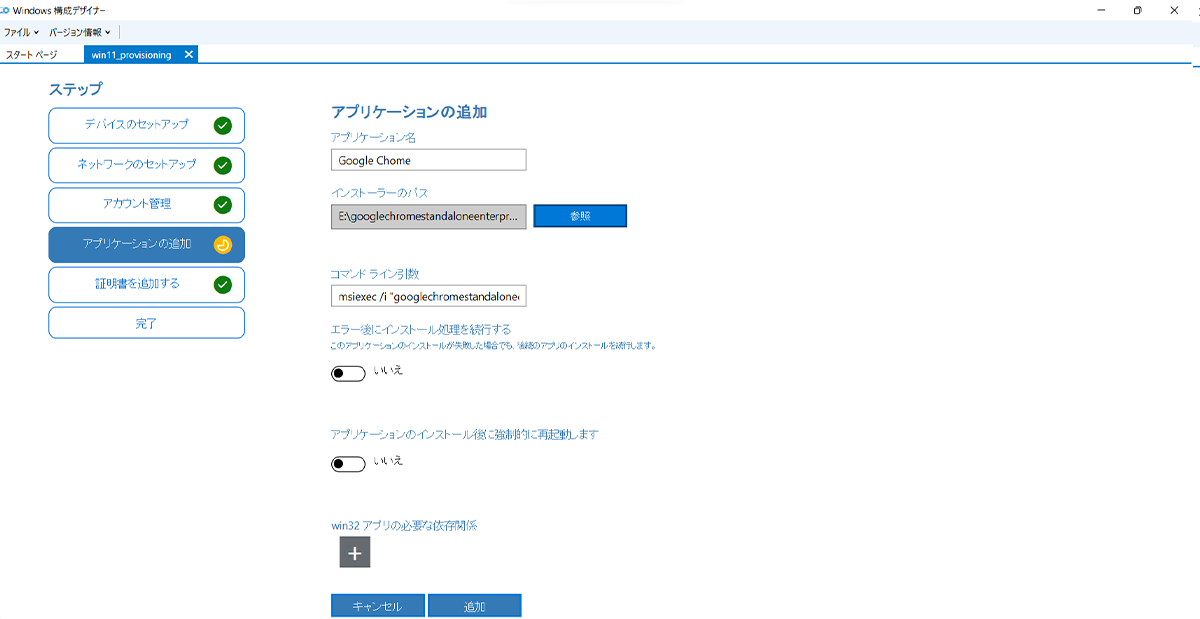Toggle forced restart after application install

click(x=348, y=462)
